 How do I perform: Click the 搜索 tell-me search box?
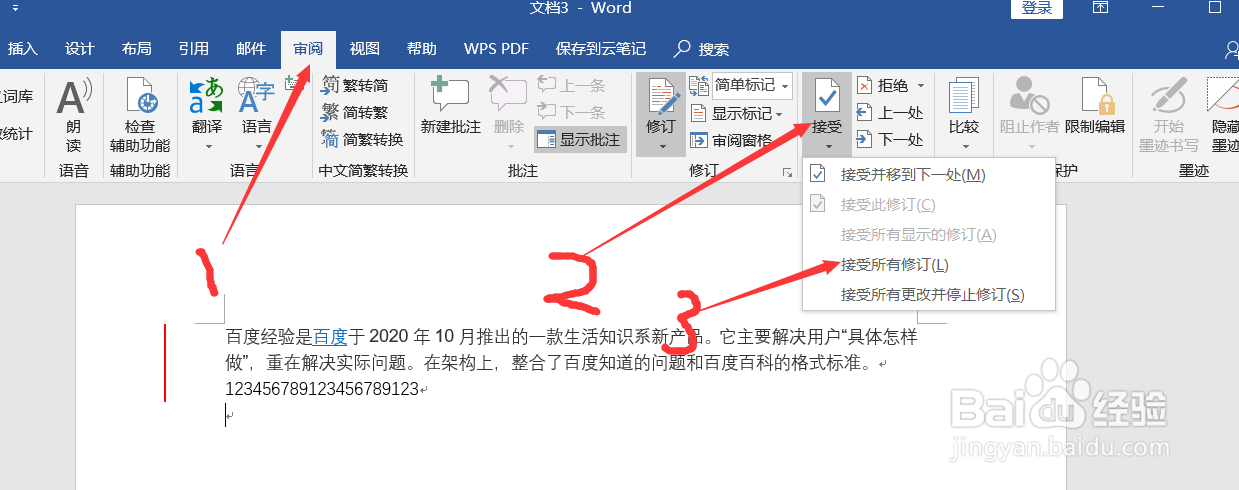[x=702, y=49]
